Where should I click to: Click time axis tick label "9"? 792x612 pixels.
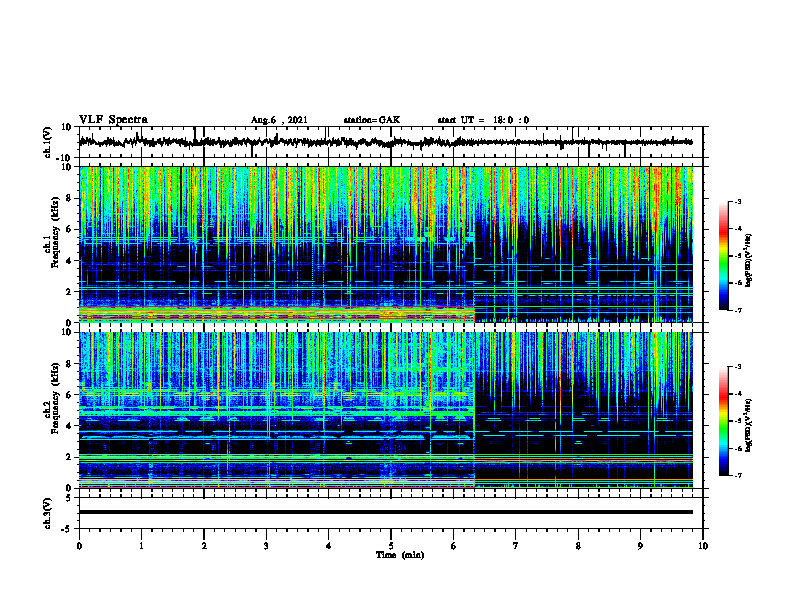point(640,546)
